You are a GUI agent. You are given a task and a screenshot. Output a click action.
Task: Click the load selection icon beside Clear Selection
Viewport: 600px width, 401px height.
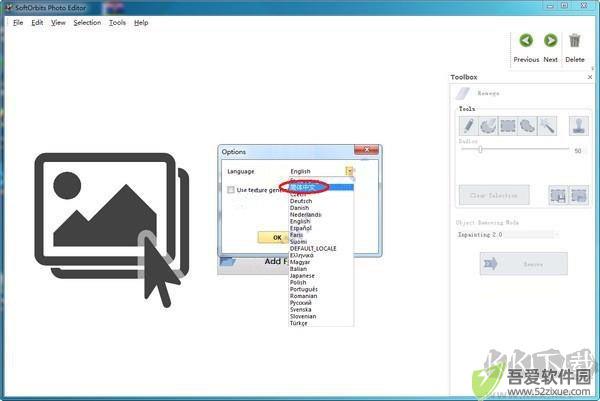coord(558,196)
